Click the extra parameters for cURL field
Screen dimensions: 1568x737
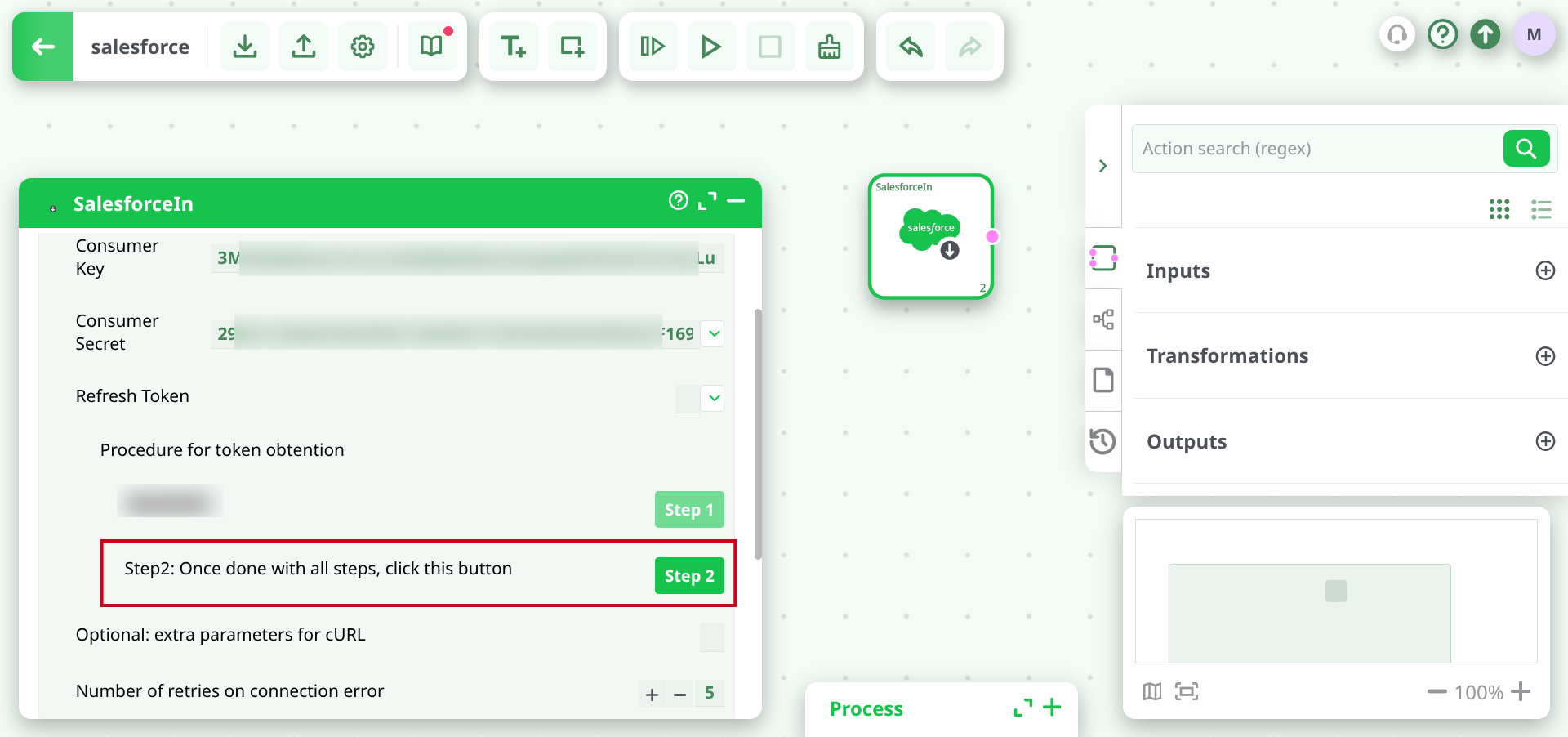711,637
